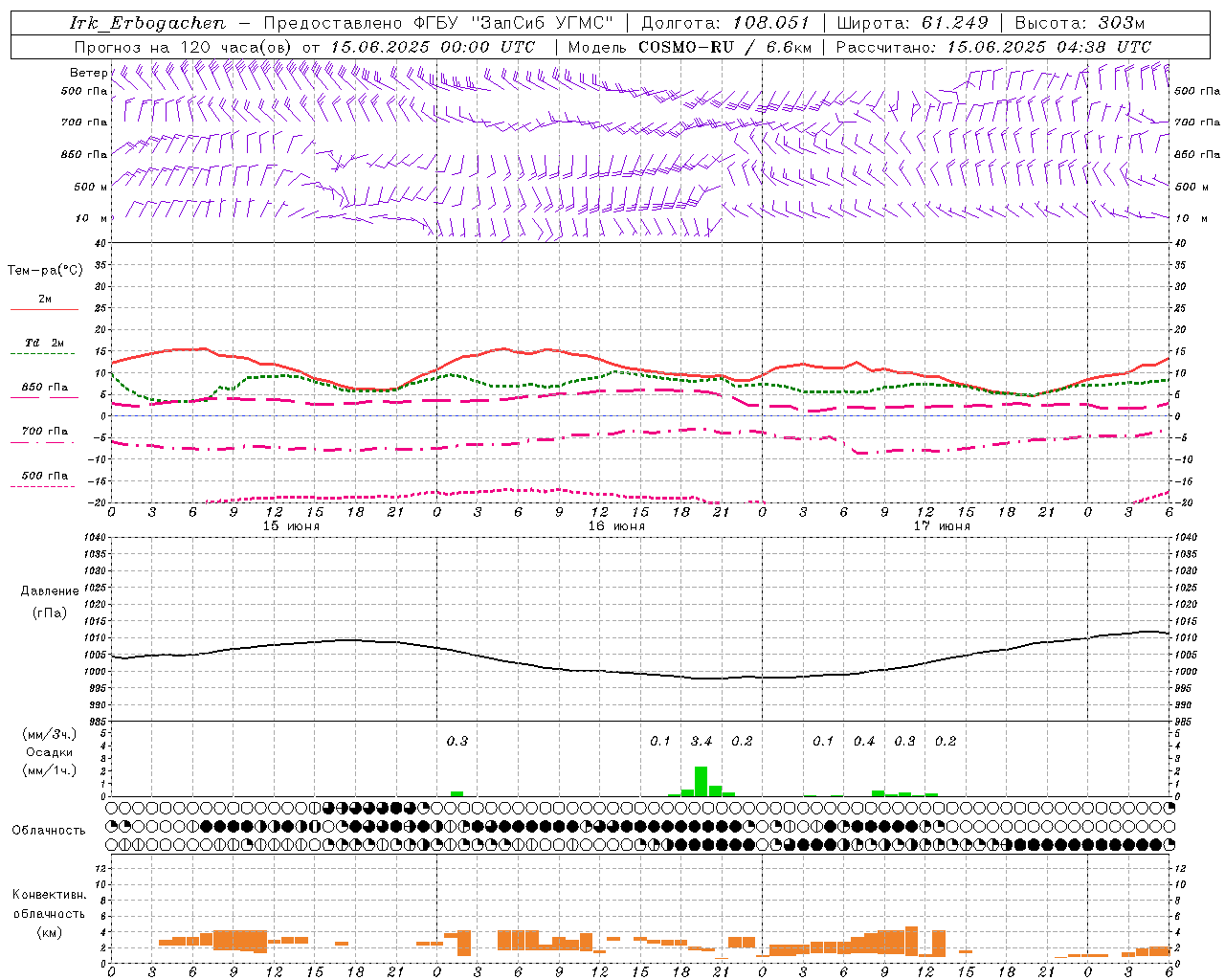Viewport: 1225px width, 980px height.
Task: Click the Модель COSMO-RU / 6.6км label
Action: point(689,47)
